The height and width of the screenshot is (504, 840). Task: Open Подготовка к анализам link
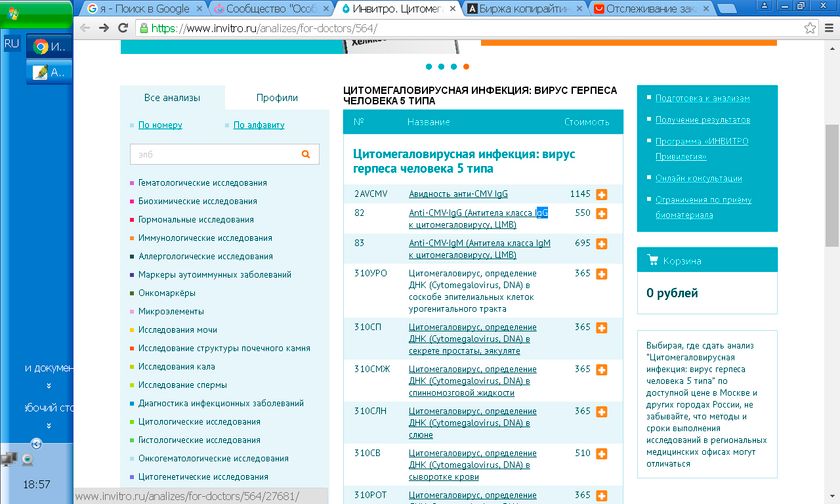tap(702, 98)
